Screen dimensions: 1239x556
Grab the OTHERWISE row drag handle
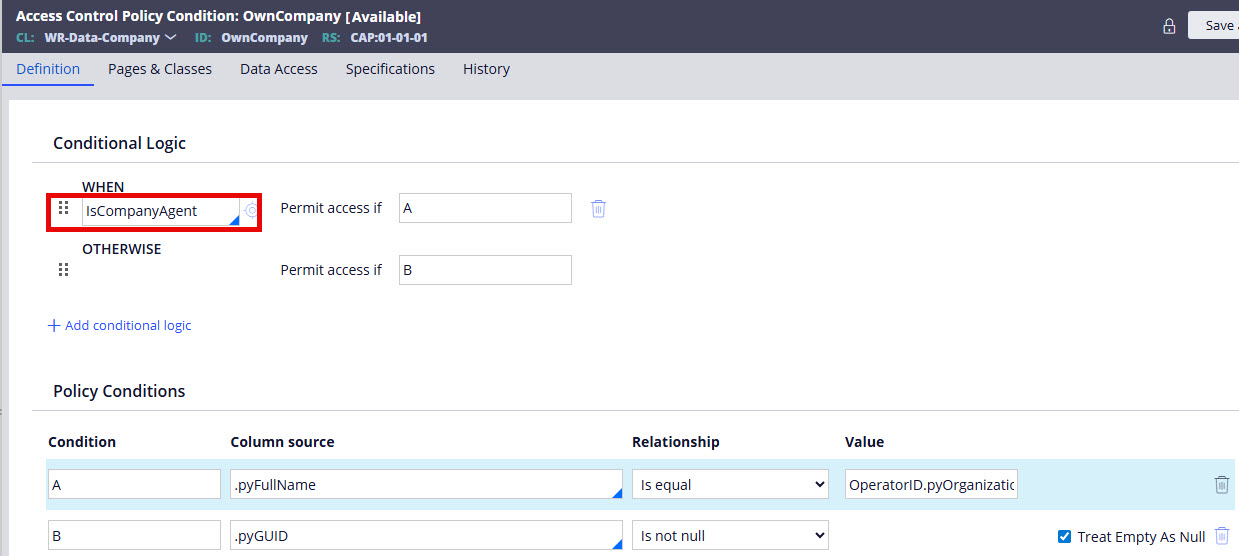click(x=63, y=270)
